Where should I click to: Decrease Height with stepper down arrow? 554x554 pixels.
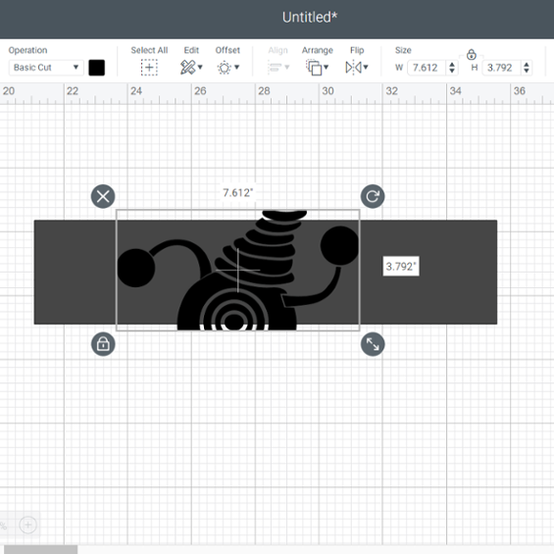[526, 71]
